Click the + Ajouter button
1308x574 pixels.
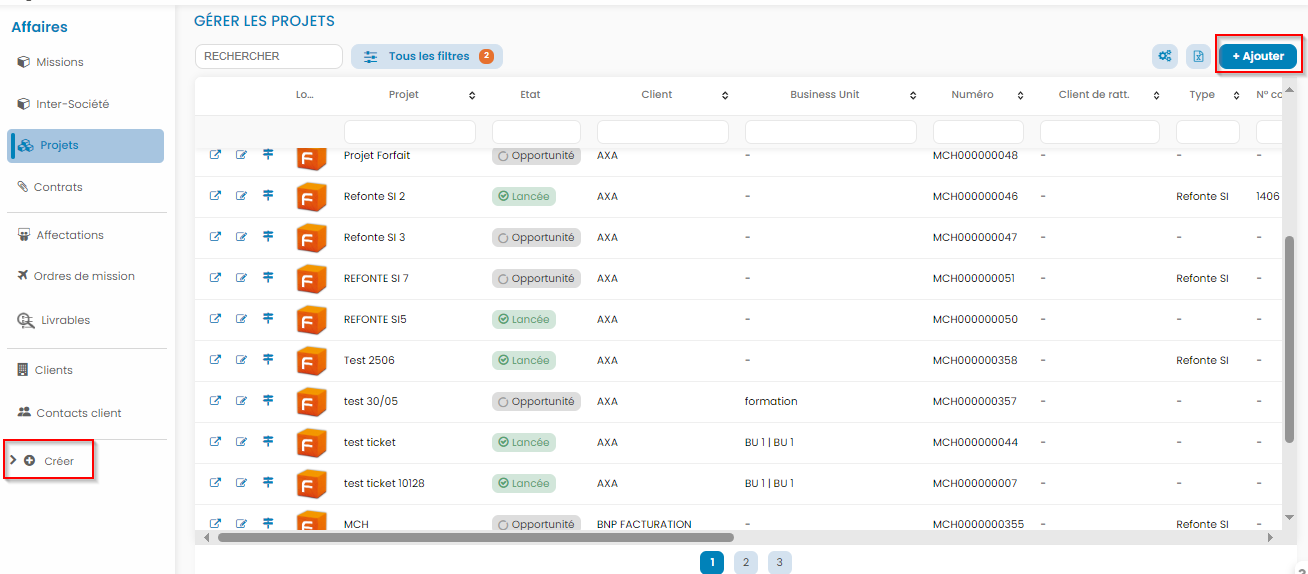1257,57
